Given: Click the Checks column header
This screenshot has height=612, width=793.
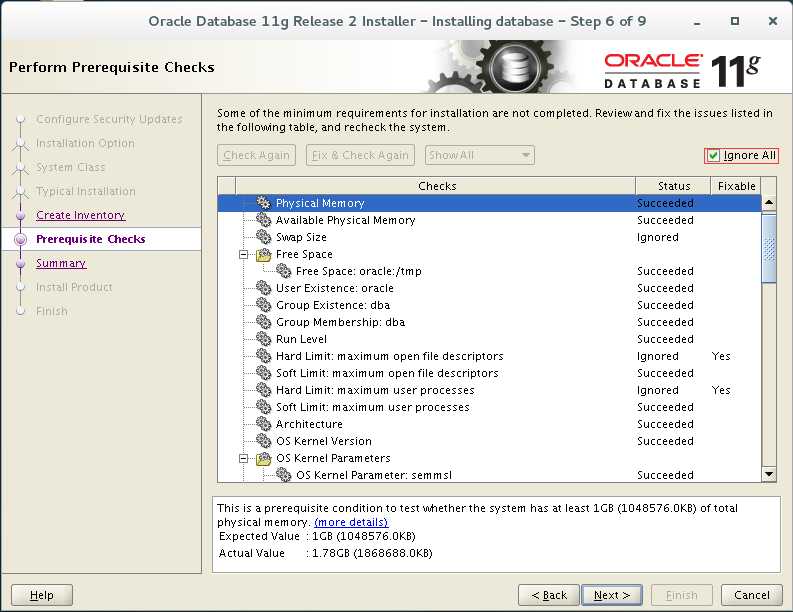Looking at the screenshot, I should click(x=436, y=186).
